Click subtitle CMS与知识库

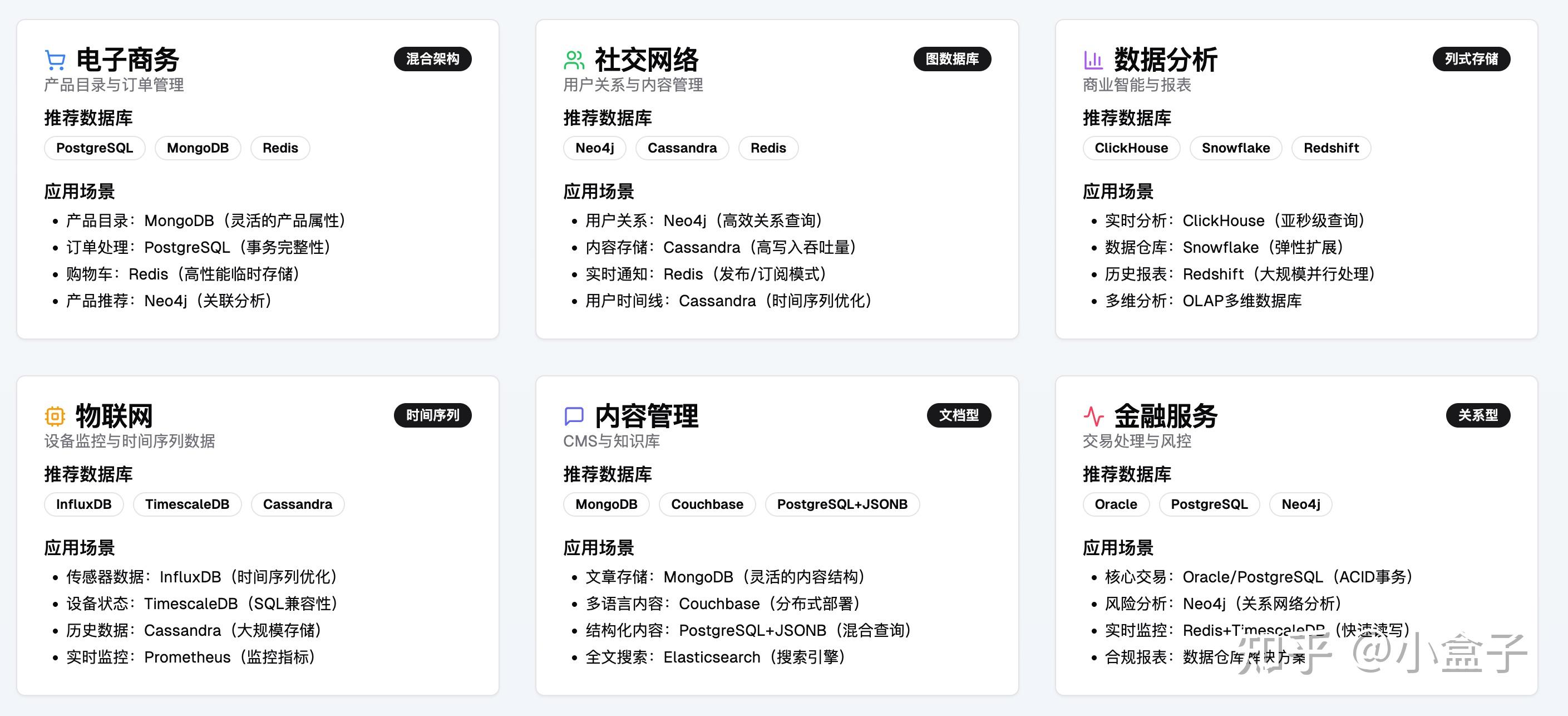(x=611, y=441)
